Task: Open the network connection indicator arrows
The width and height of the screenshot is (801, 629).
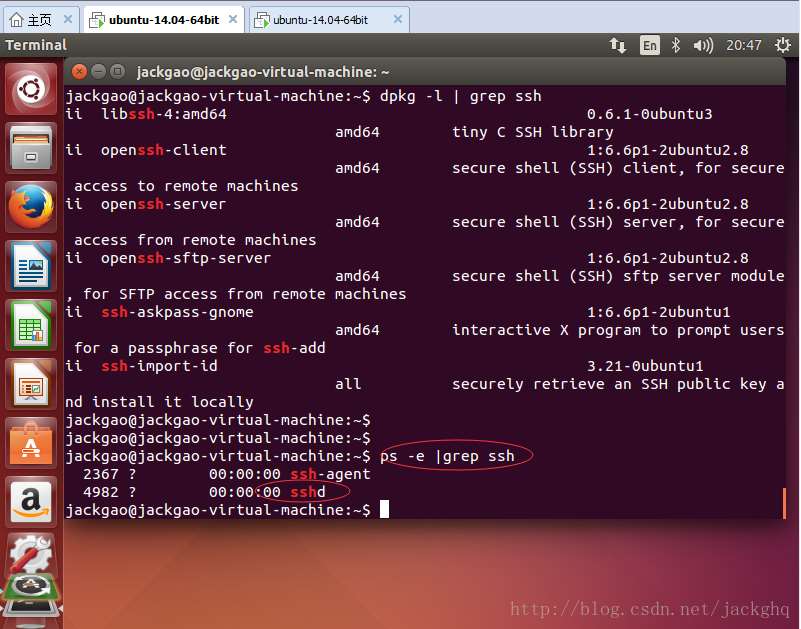Action: pos(618,45)
